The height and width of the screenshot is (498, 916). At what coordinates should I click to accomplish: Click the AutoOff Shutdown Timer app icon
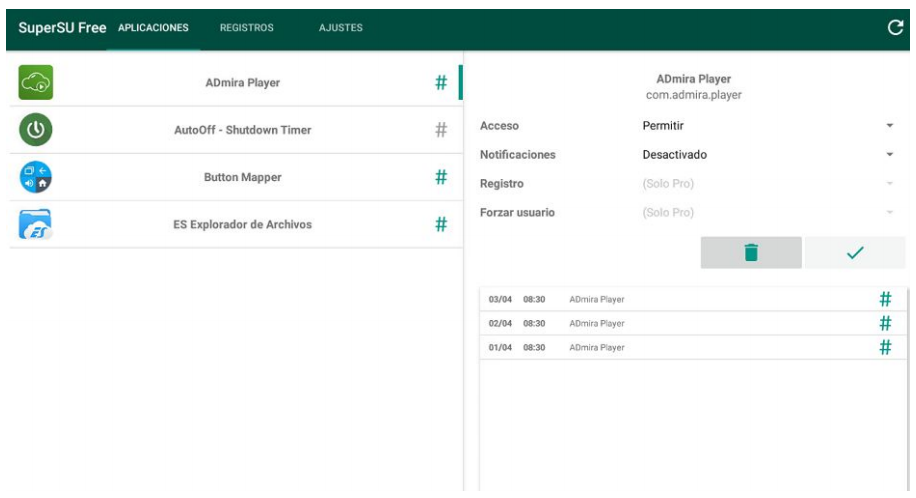tap(34, 130)
